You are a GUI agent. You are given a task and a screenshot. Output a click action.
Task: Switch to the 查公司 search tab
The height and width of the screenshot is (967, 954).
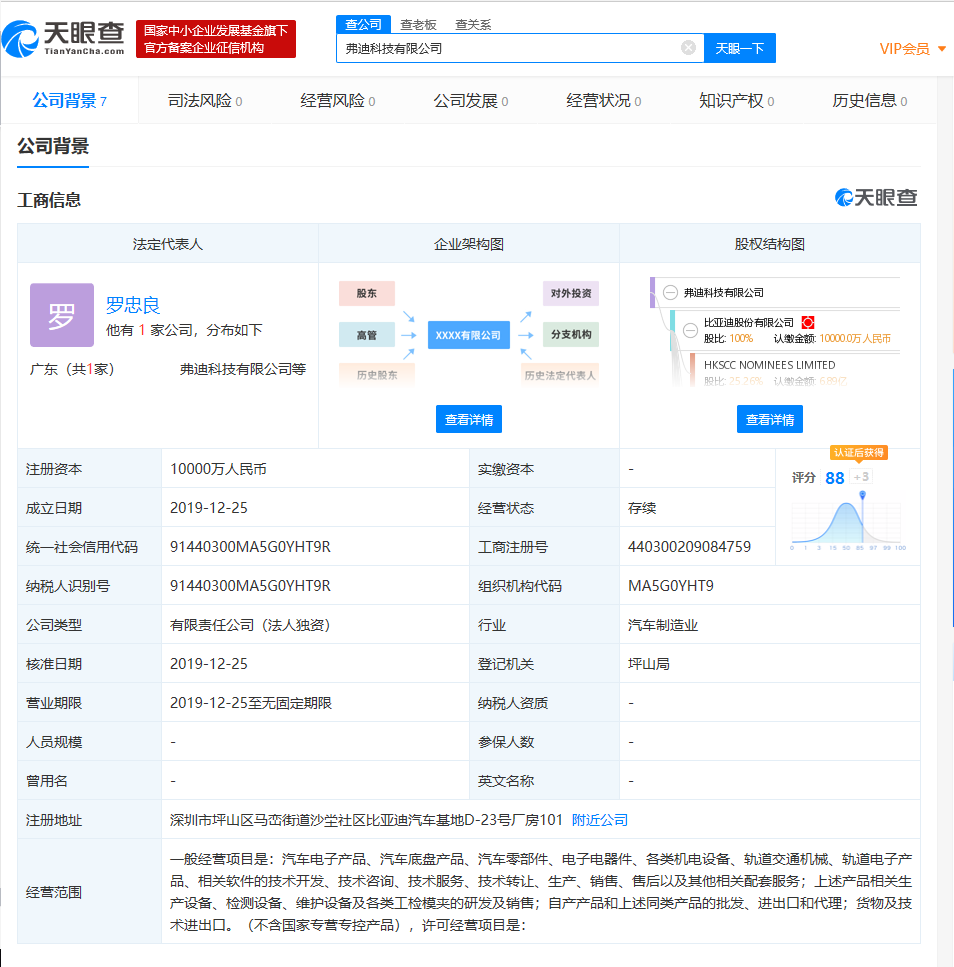tap(363, 24)
